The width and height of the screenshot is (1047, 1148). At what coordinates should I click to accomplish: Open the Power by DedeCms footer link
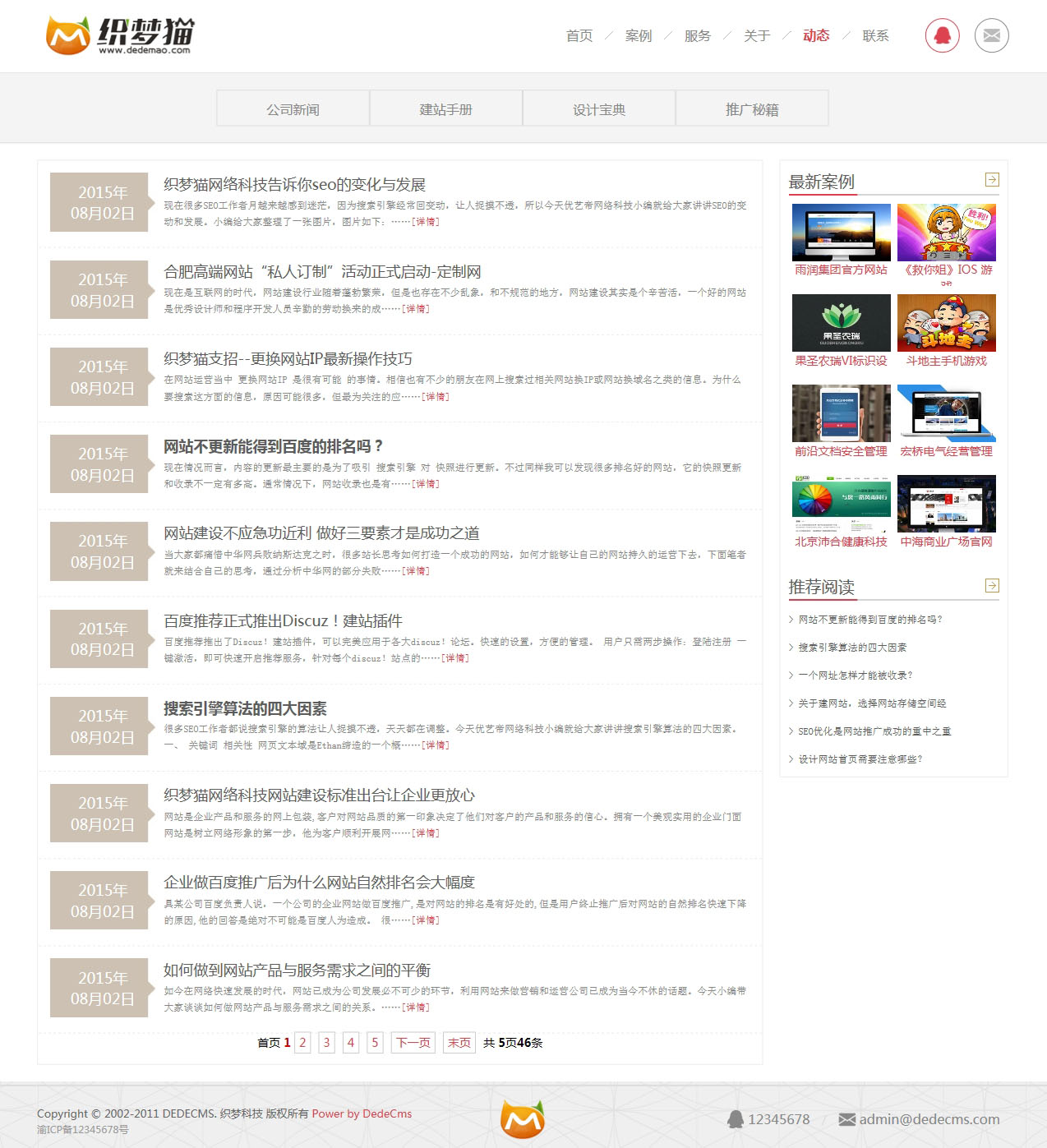click(362, 1113)
